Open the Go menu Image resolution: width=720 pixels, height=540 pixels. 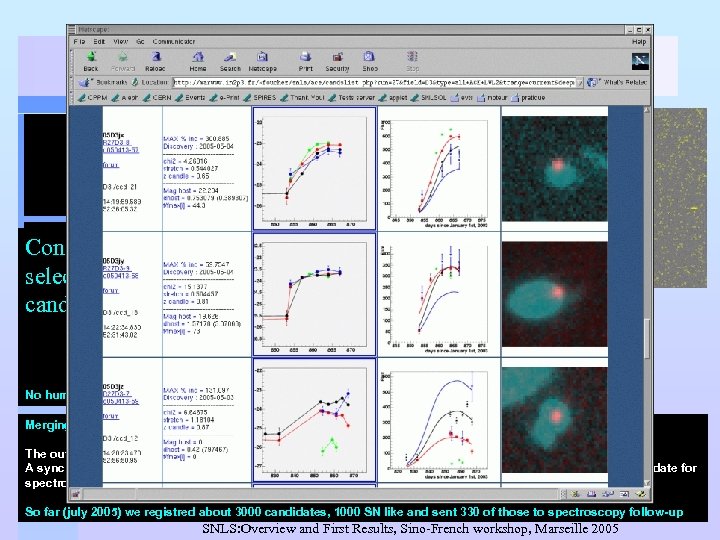point(140,41)
